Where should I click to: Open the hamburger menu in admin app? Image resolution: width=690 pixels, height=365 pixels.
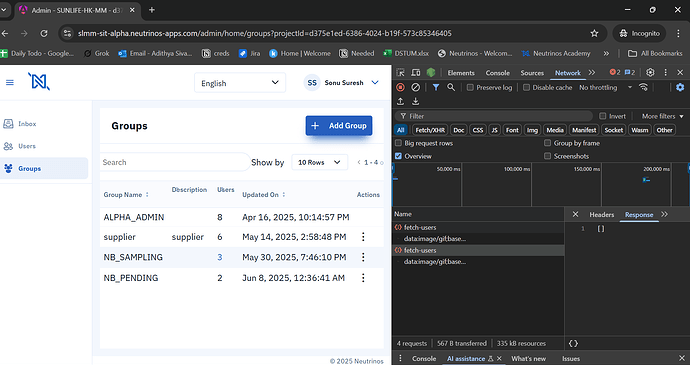click(10, 82)
